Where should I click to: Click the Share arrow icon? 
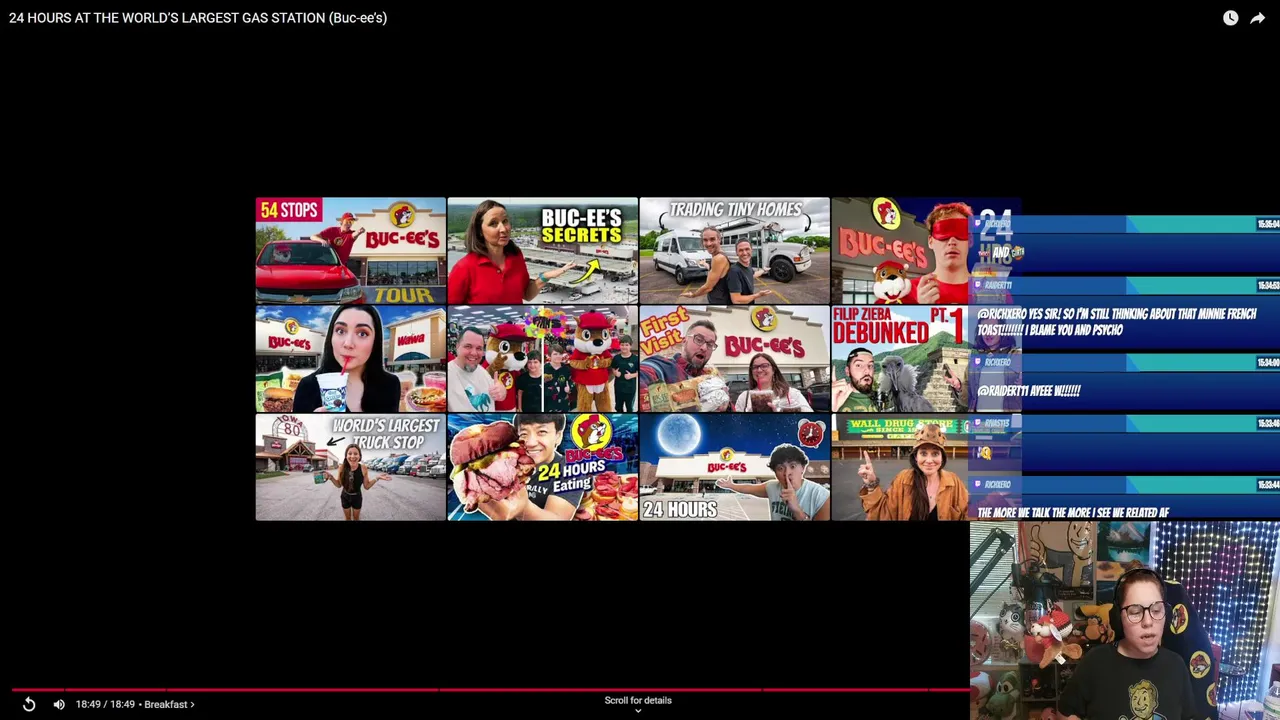(1257, 18)
